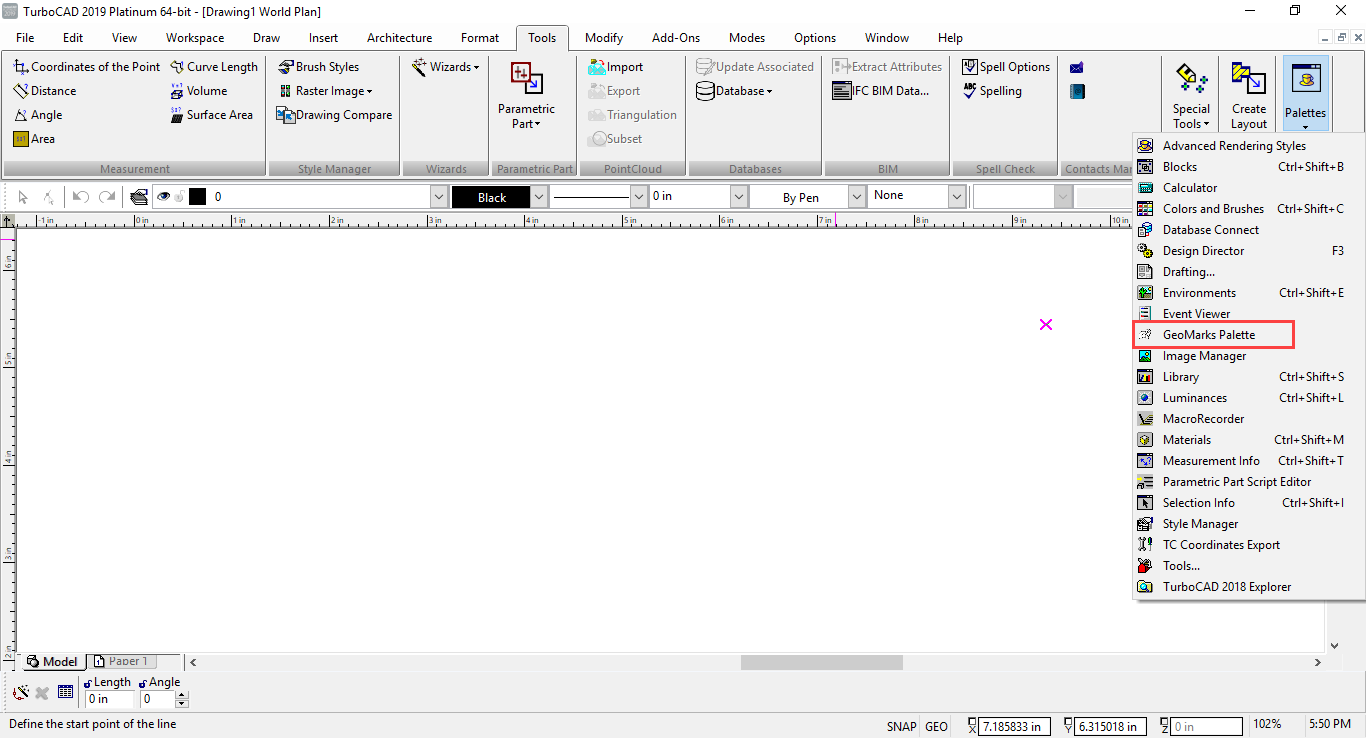Viewport: 1366px width, 738px height.
Task: Activate the Curve Length tool
Action: coord(214,67)
